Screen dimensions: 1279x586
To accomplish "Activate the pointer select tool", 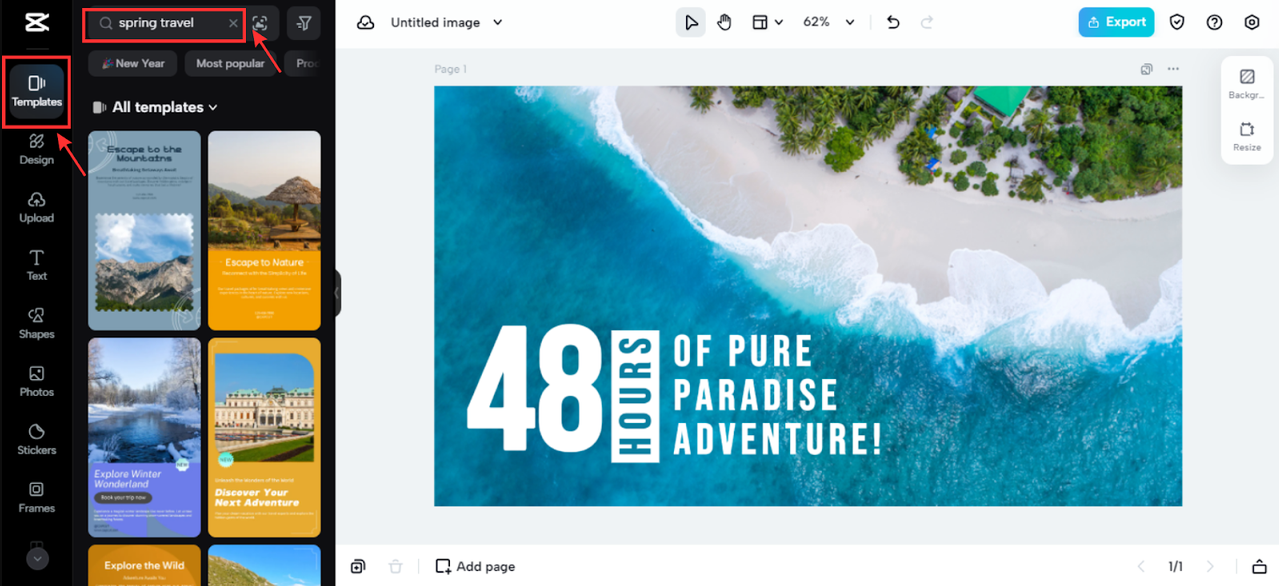I will [x=691, y=22].
